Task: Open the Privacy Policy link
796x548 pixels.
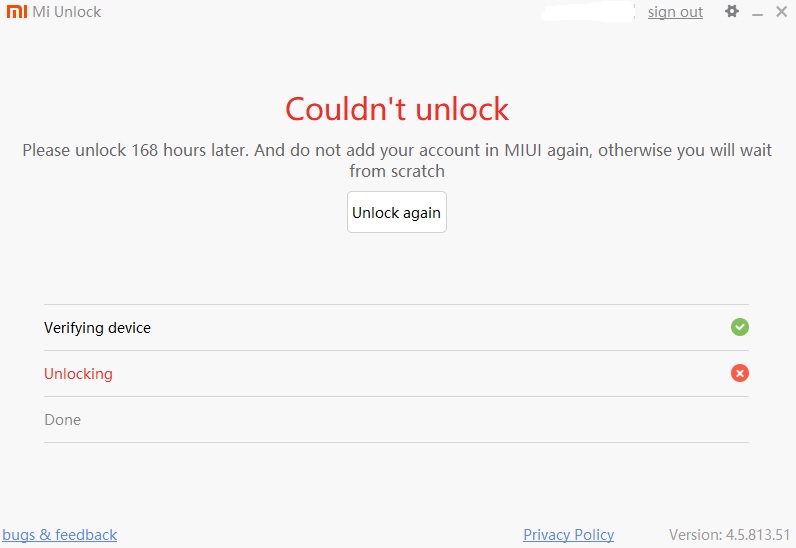Action: 568,535
